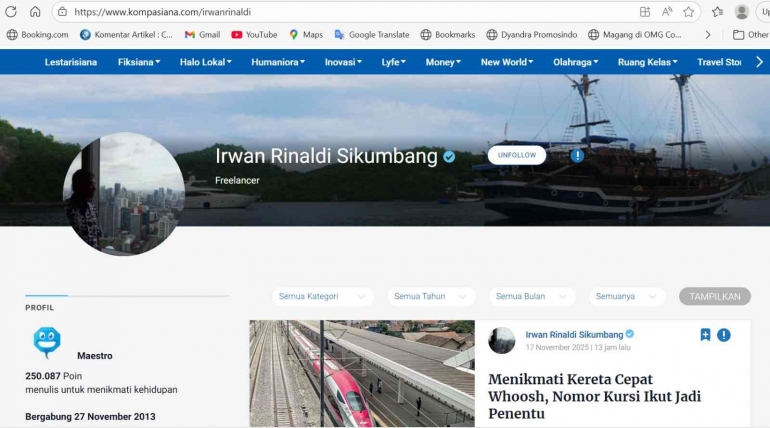Screen dimensions: 770x428
Task: Click the verified badge beside profile name
Action: 449,157
